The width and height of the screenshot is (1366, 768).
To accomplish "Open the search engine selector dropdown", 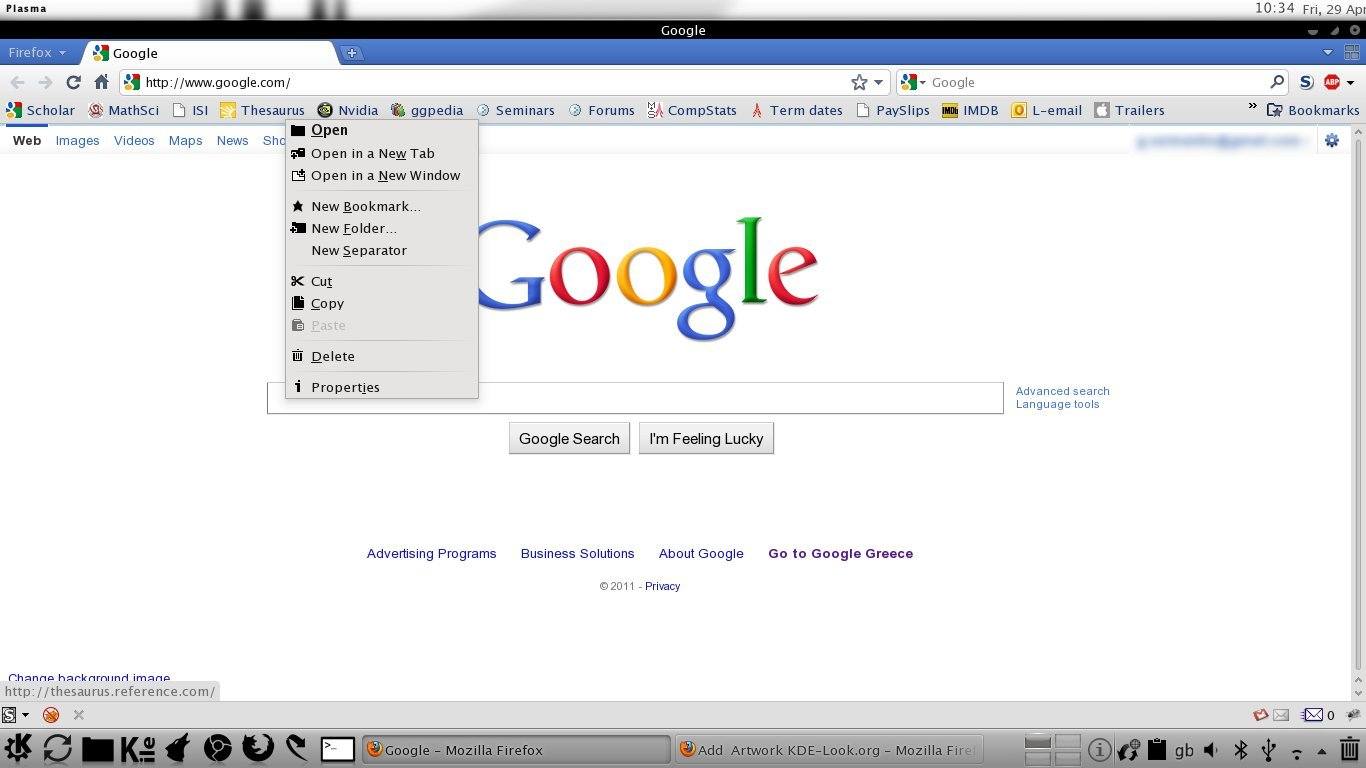I will pyautogui.click(x=913, y=82).
